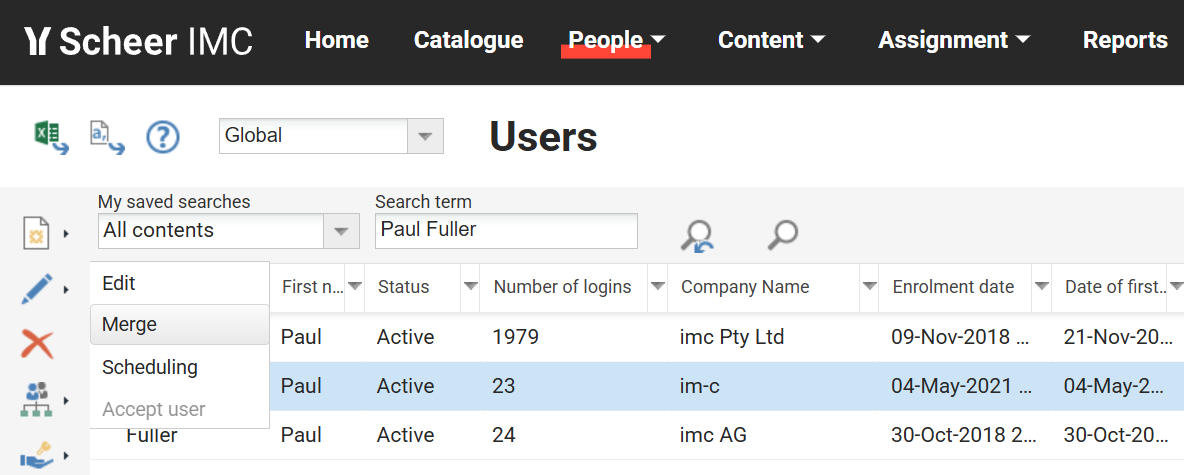Click the new document icon in sidebar
The image size is (1184, 475).
pos(37,234)
